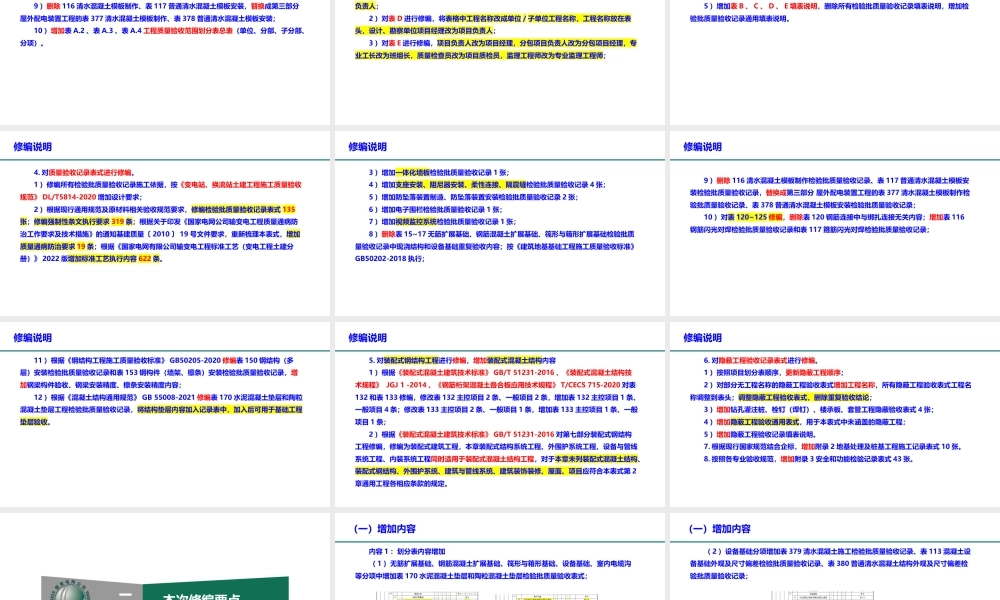Click '修编说明' heading above '4. 对质量验收记录表式'
Image resolution: width=1000 pixels, height=600 pixels.
33,146
